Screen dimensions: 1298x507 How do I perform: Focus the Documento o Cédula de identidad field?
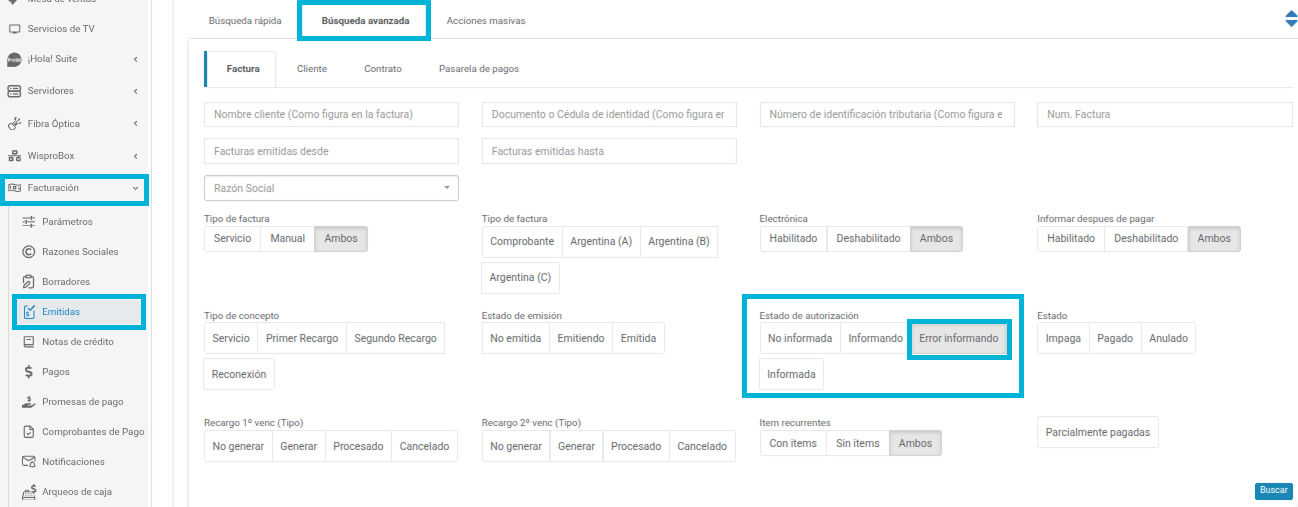pyautogui.click(x=609, y=114)
